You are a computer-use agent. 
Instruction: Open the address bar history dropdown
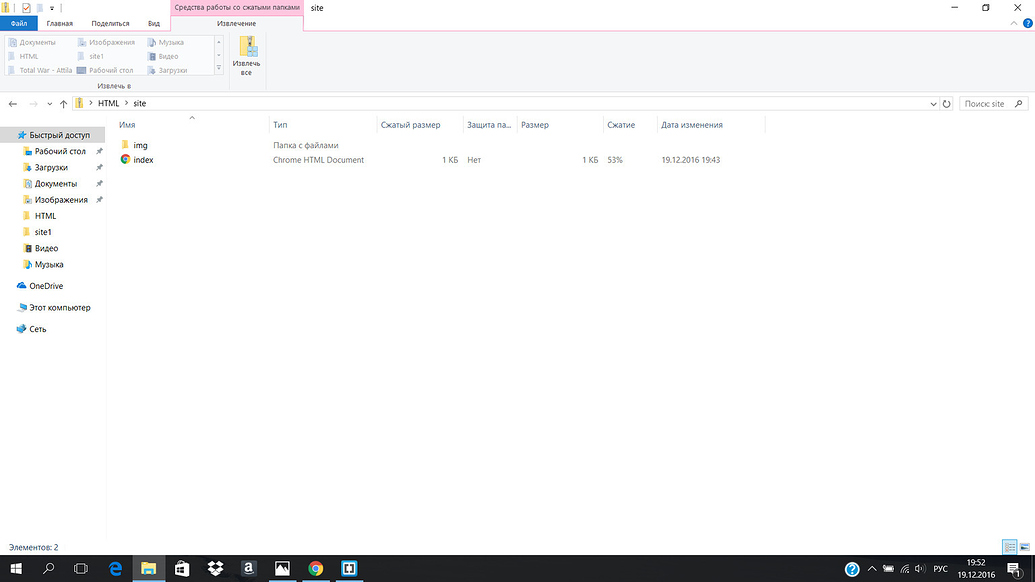pyautogui.click(x=933, y=104)
